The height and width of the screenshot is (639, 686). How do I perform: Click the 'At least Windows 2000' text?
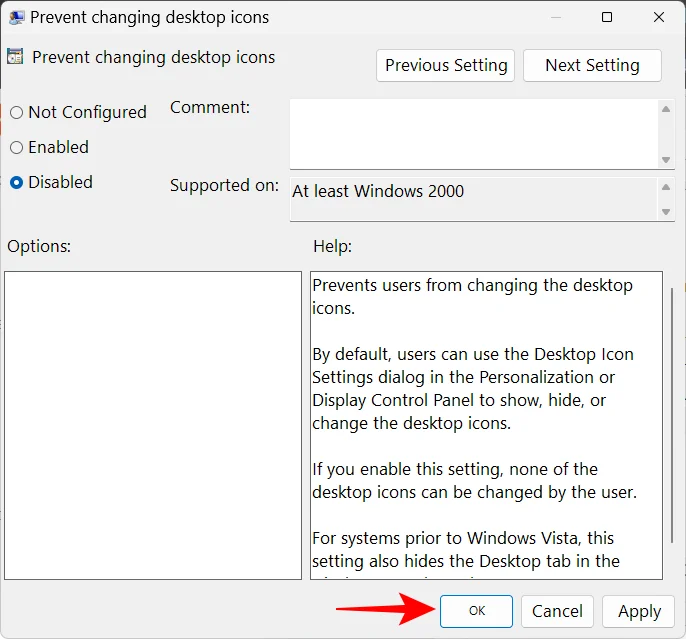point(378,192)
